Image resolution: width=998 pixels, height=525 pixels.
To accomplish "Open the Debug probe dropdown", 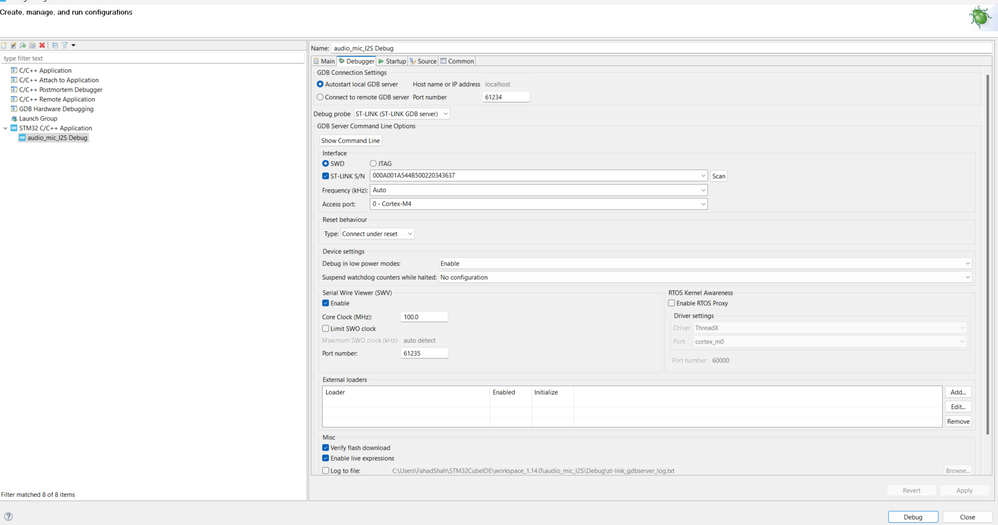I will 401,114.
